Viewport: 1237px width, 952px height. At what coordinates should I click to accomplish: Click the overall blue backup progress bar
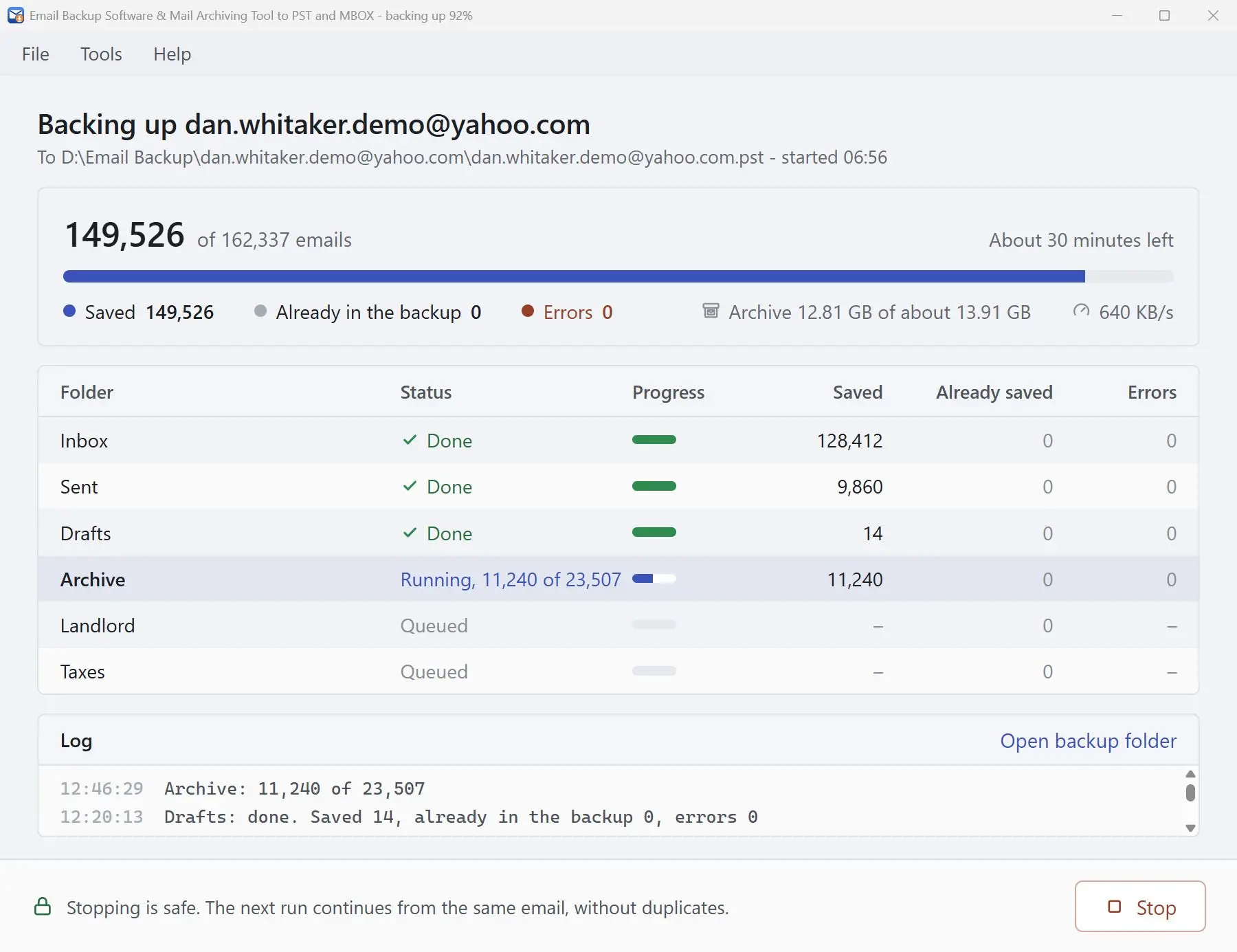(618, 276)
